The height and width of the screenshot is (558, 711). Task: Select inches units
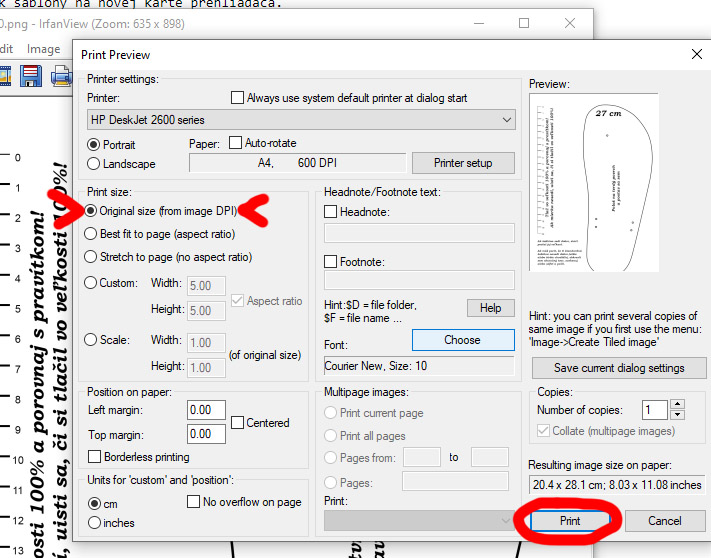pos(94,523)
